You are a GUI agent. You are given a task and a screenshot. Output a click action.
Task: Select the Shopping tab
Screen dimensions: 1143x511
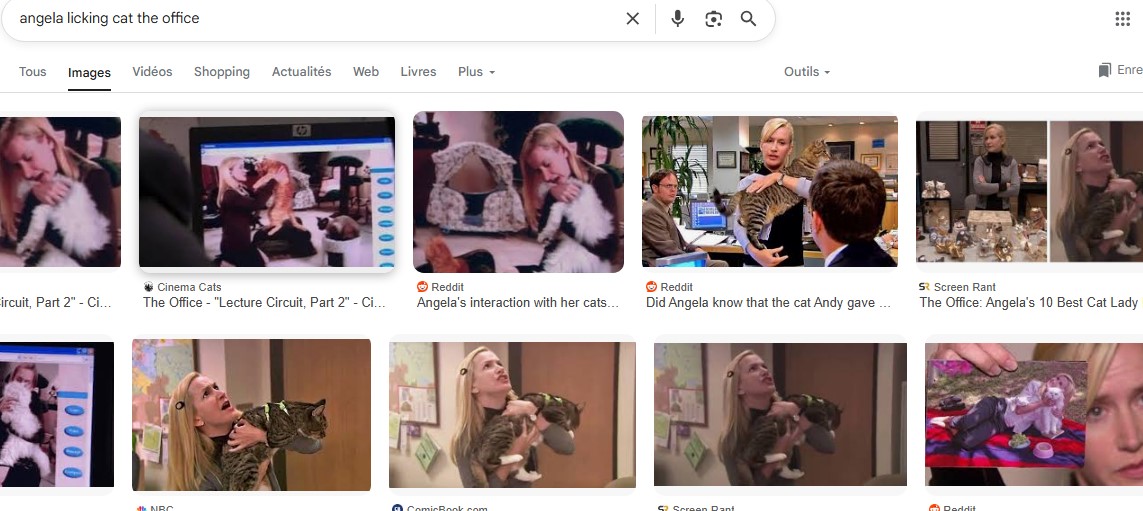[222, 71]
